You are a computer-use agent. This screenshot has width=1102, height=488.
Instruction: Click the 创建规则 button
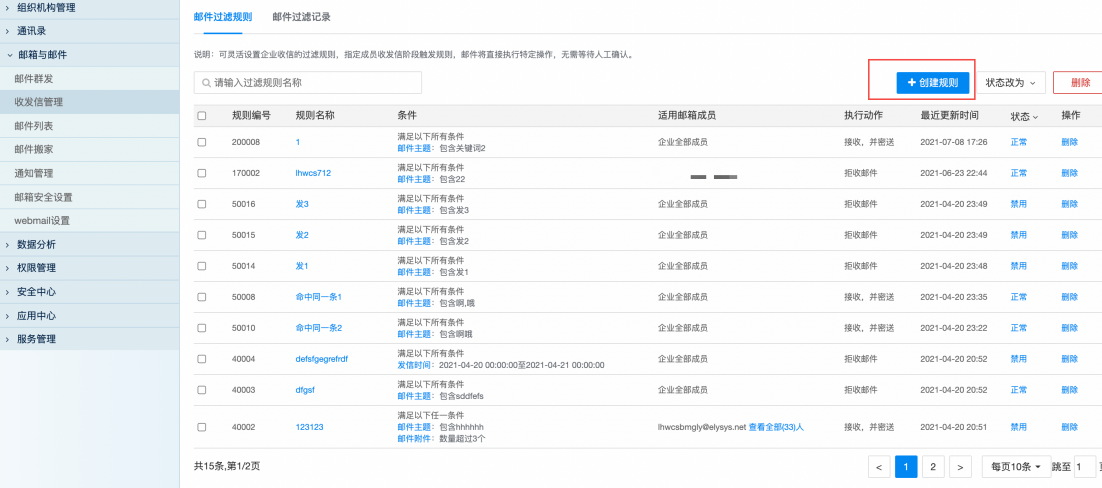pos(932,83)
